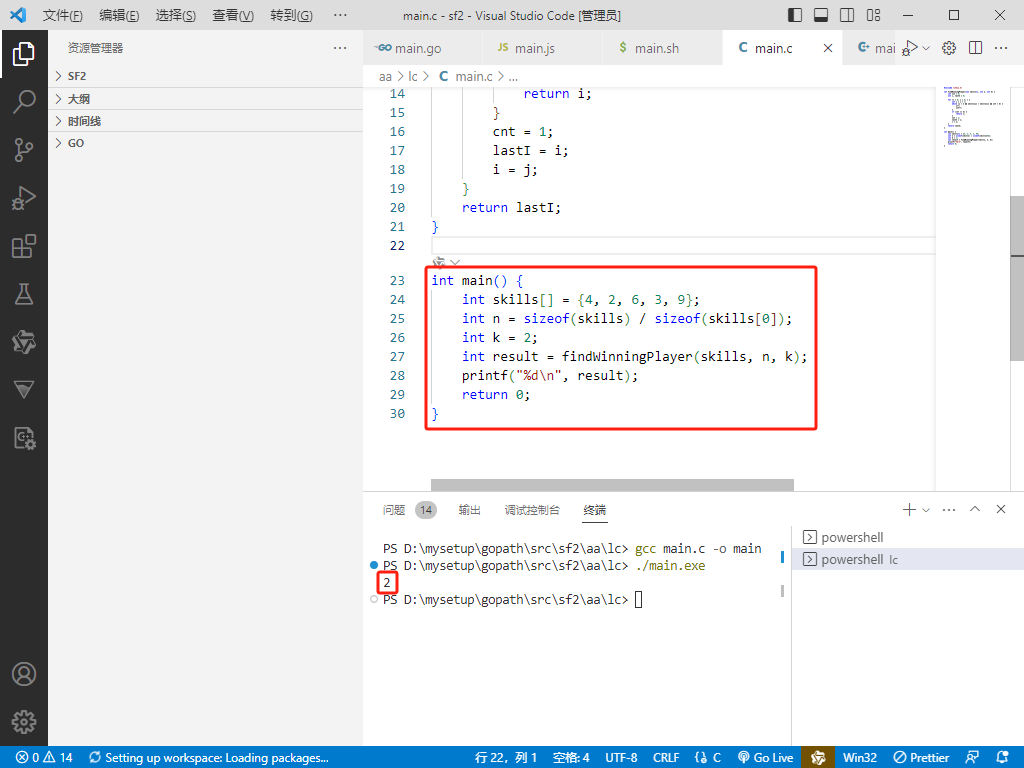Expand the 大纲 outline section
The height and width of the screenshot is (768, 1024).
tap(206, 99)
